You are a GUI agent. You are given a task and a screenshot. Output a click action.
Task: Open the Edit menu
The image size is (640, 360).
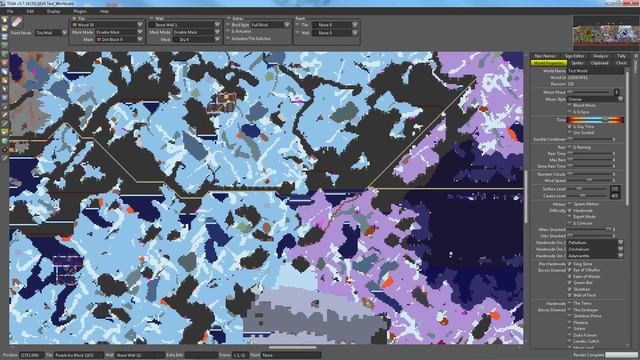(30, 11)
